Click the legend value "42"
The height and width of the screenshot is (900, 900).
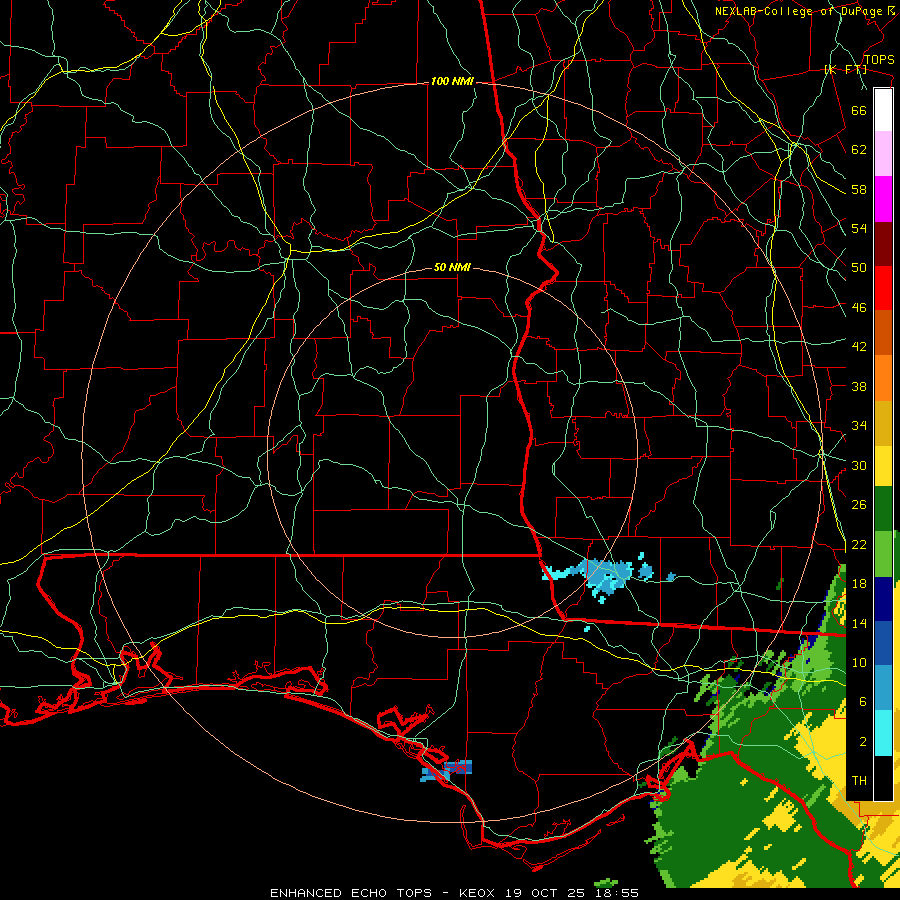point(859,347)
